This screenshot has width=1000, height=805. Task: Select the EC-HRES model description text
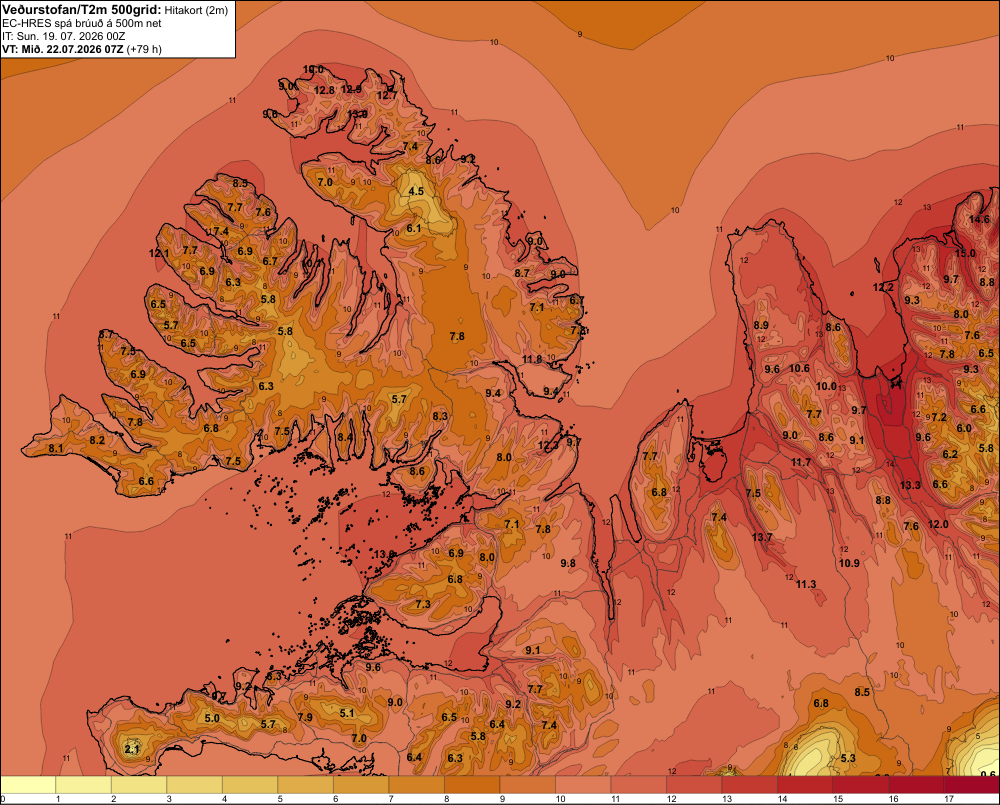pos(82,23)
